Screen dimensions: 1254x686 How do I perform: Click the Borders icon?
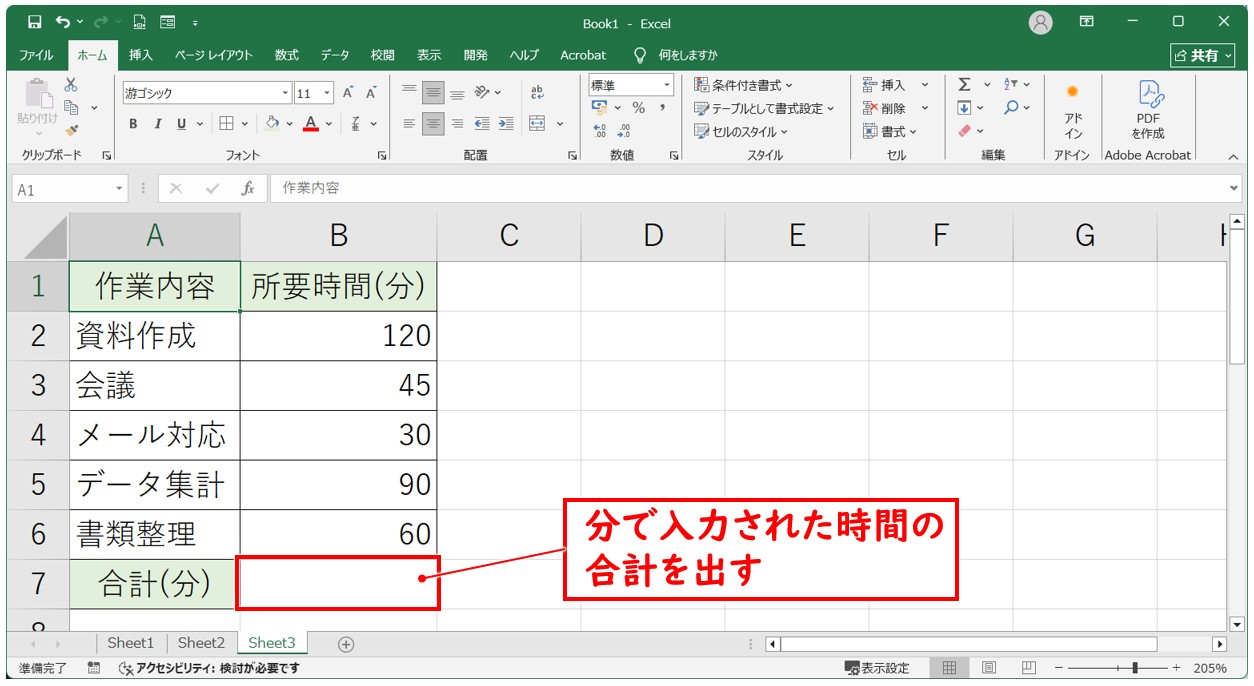pos(227,124)
